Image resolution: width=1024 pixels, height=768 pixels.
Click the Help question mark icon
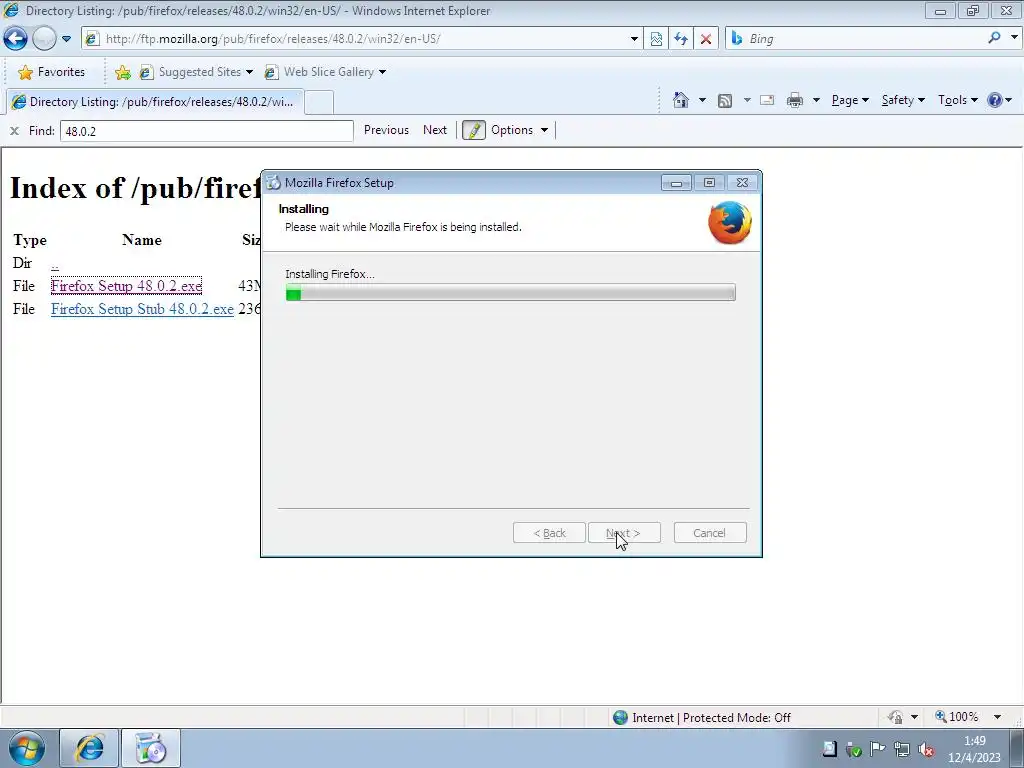pos(995,100)
